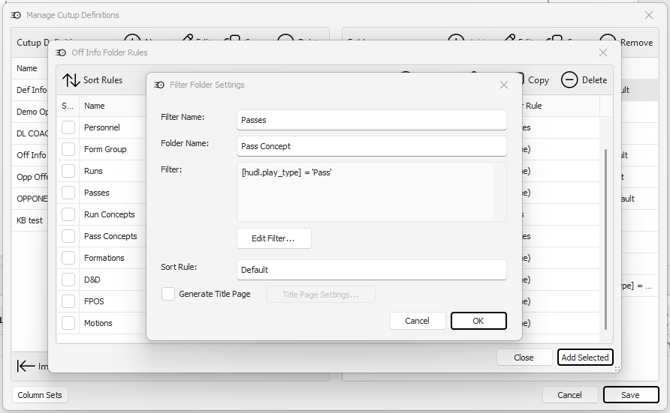Confirm Filter Folder Settings with OK

479,321
